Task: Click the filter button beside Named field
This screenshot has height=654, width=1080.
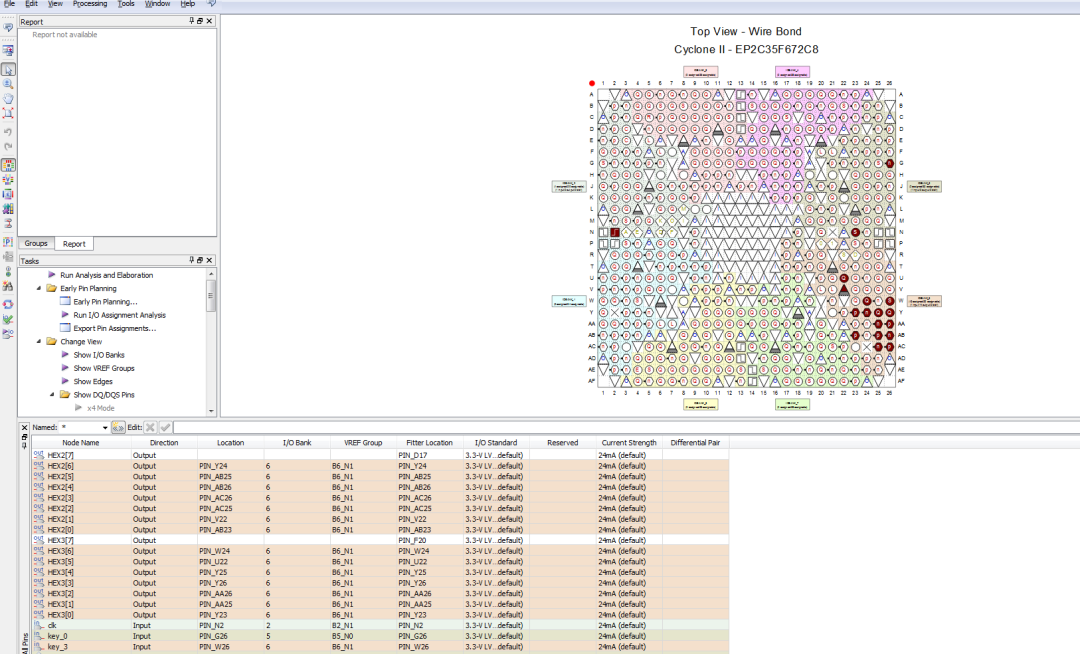Action: pyautogui.click(x=118, y=427)
